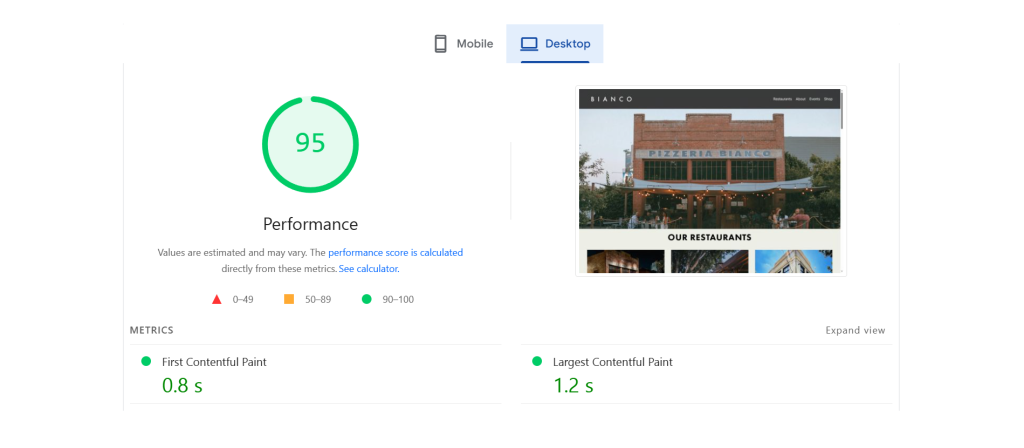Click the Desktop monitor icon
The width and height of the screenshot is (1024, 448).
click(529, 44)
